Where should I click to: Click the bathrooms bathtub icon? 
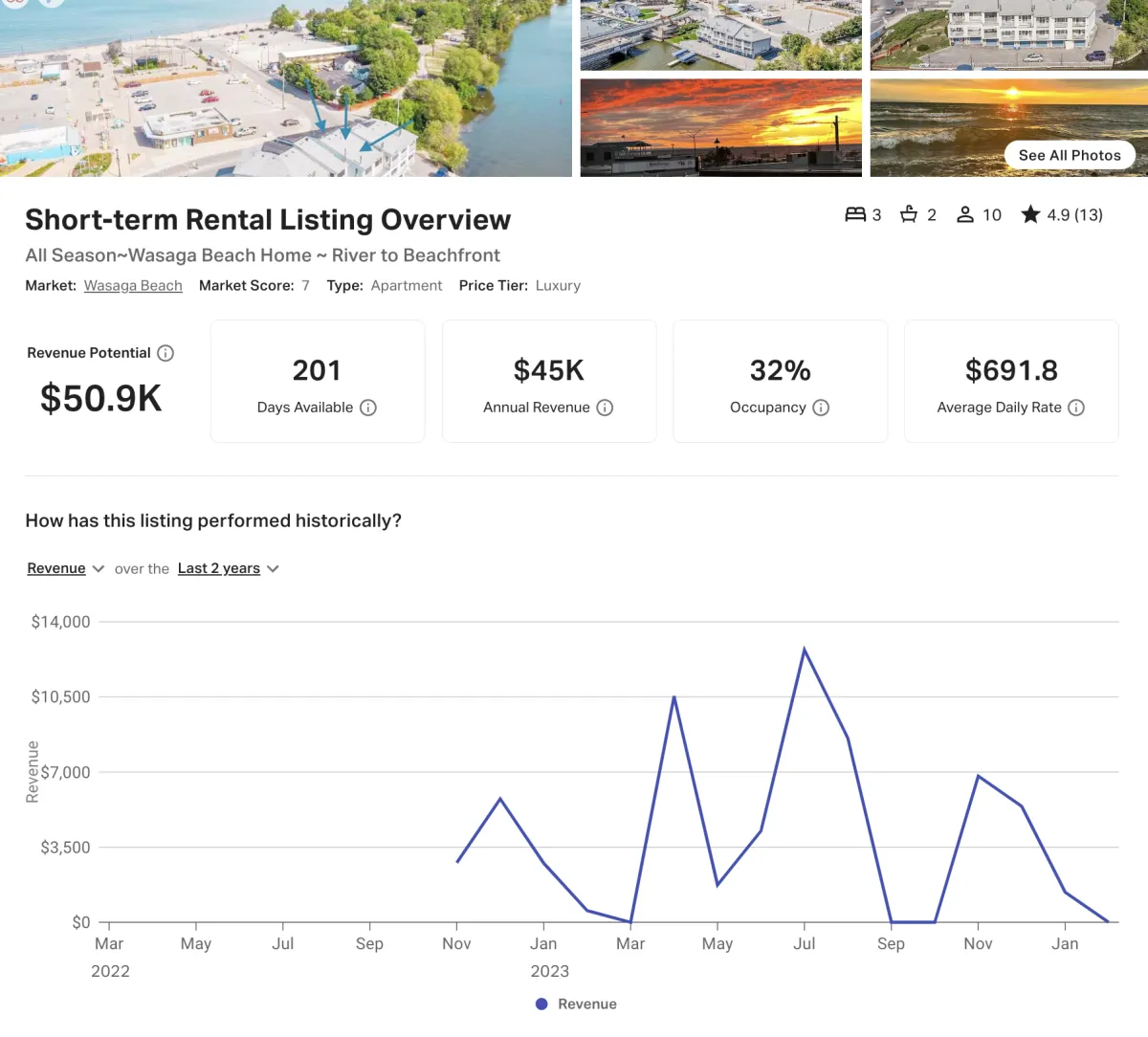coord(909,214)
